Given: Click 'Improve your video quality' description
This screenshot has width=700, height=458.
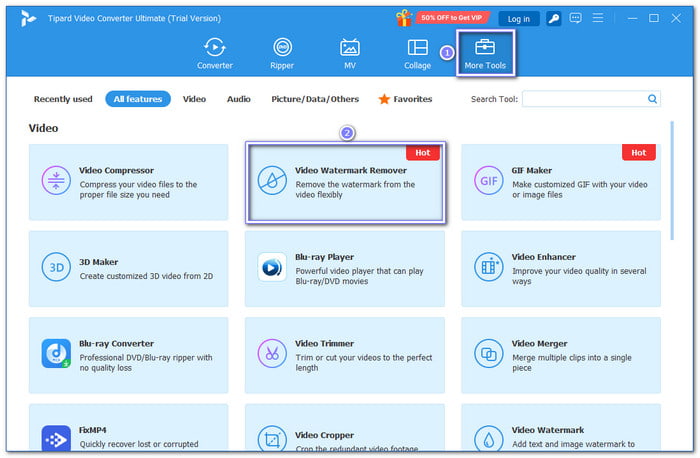Looking at the screenshot, I should (579, 276).
